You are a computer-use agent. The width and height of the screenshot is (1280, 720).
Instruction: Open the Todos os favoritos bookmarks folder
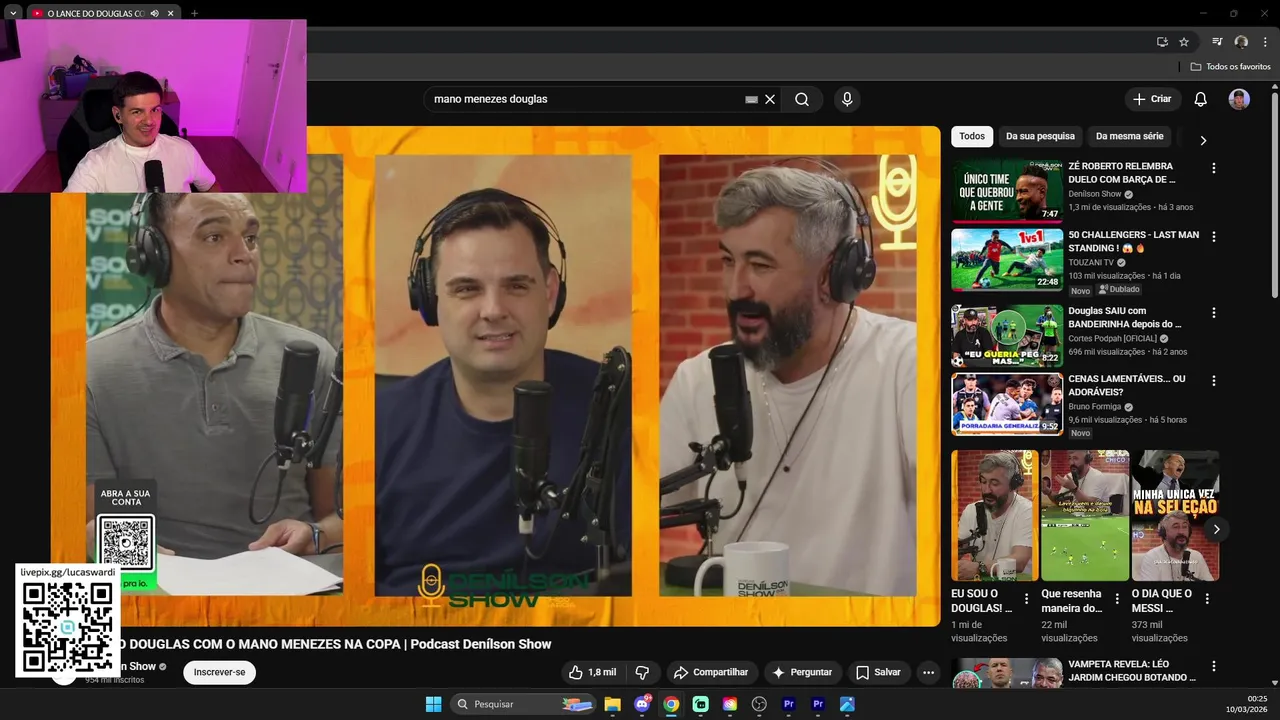coord(1230,66)
